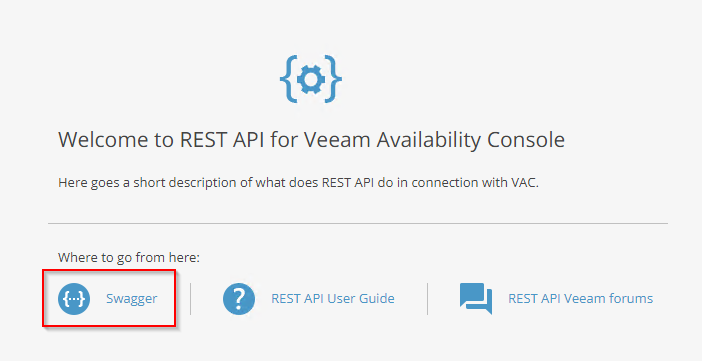Visit the REST API Veeam forums link

580,298
